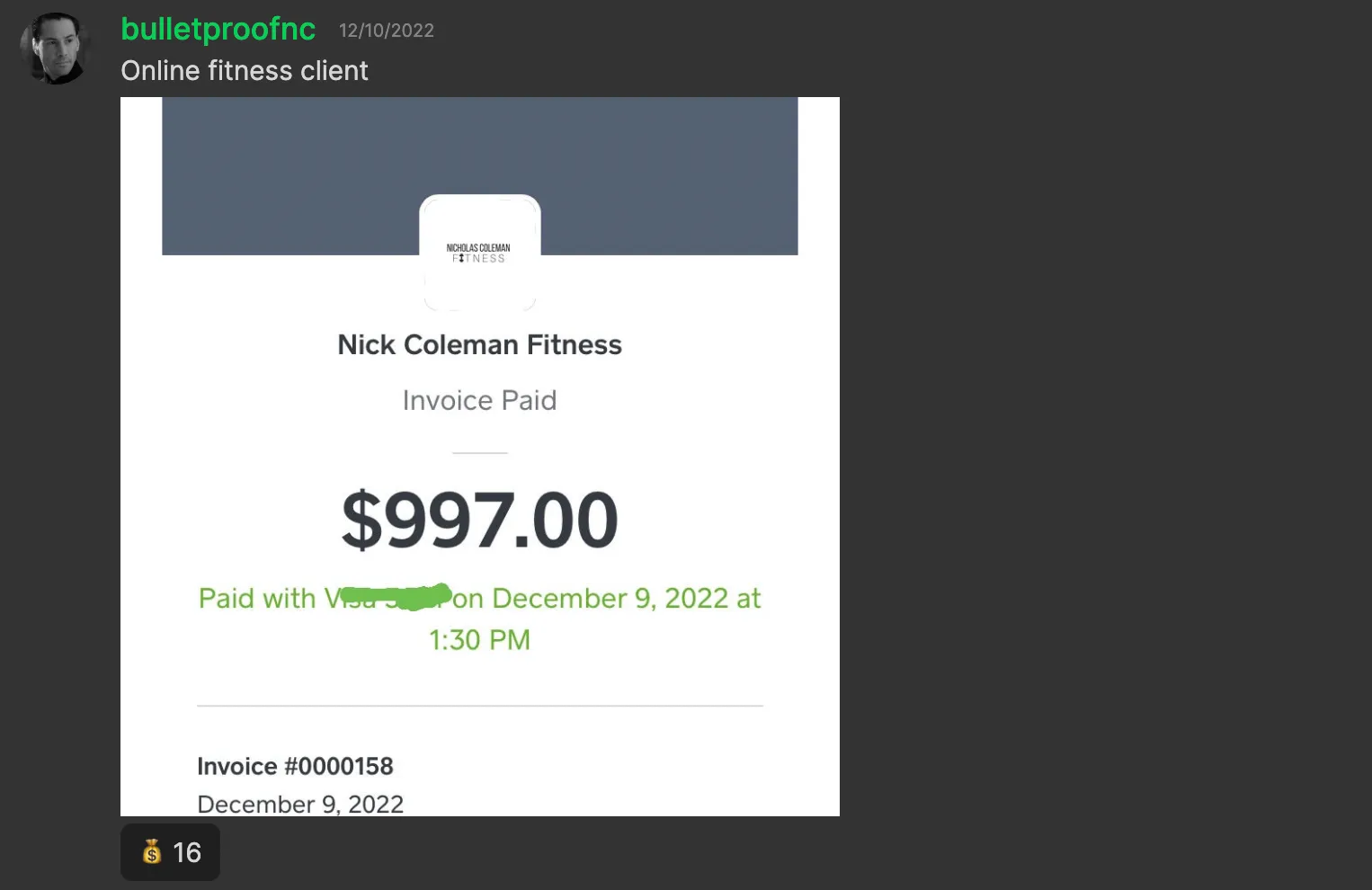1372x890 pixels.
Task: Click the reaction count number 16
Action: [x=187, y=852]
